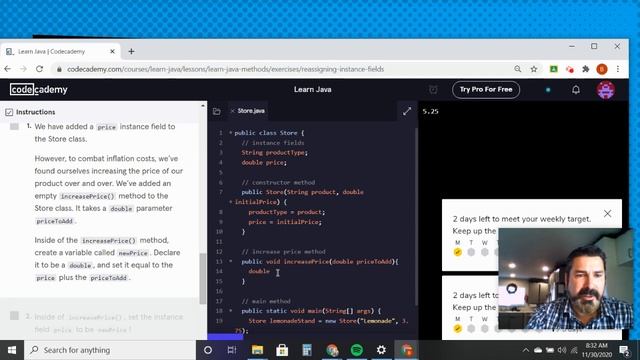This screenshot has width=640, height=360.
Task: Click the Try Pro For Free button
Action: point(486,89)
